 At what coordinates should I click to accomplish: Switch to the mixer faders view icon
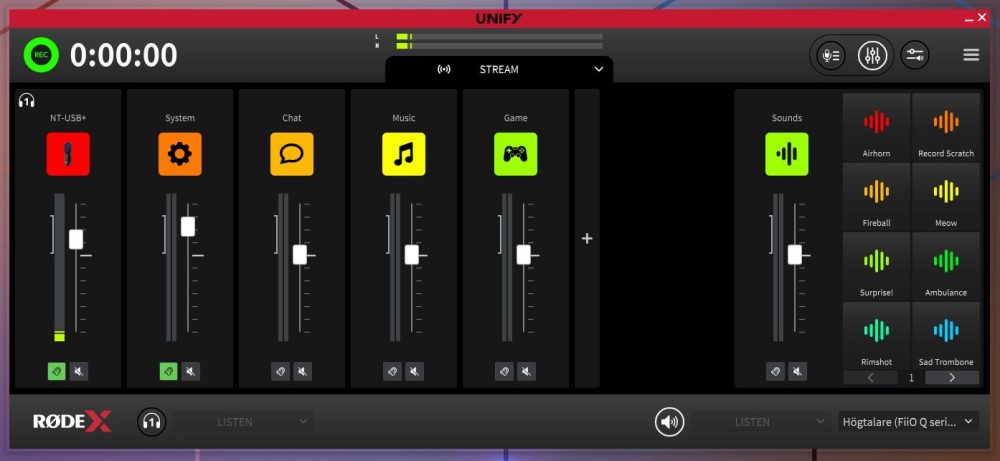872,55
